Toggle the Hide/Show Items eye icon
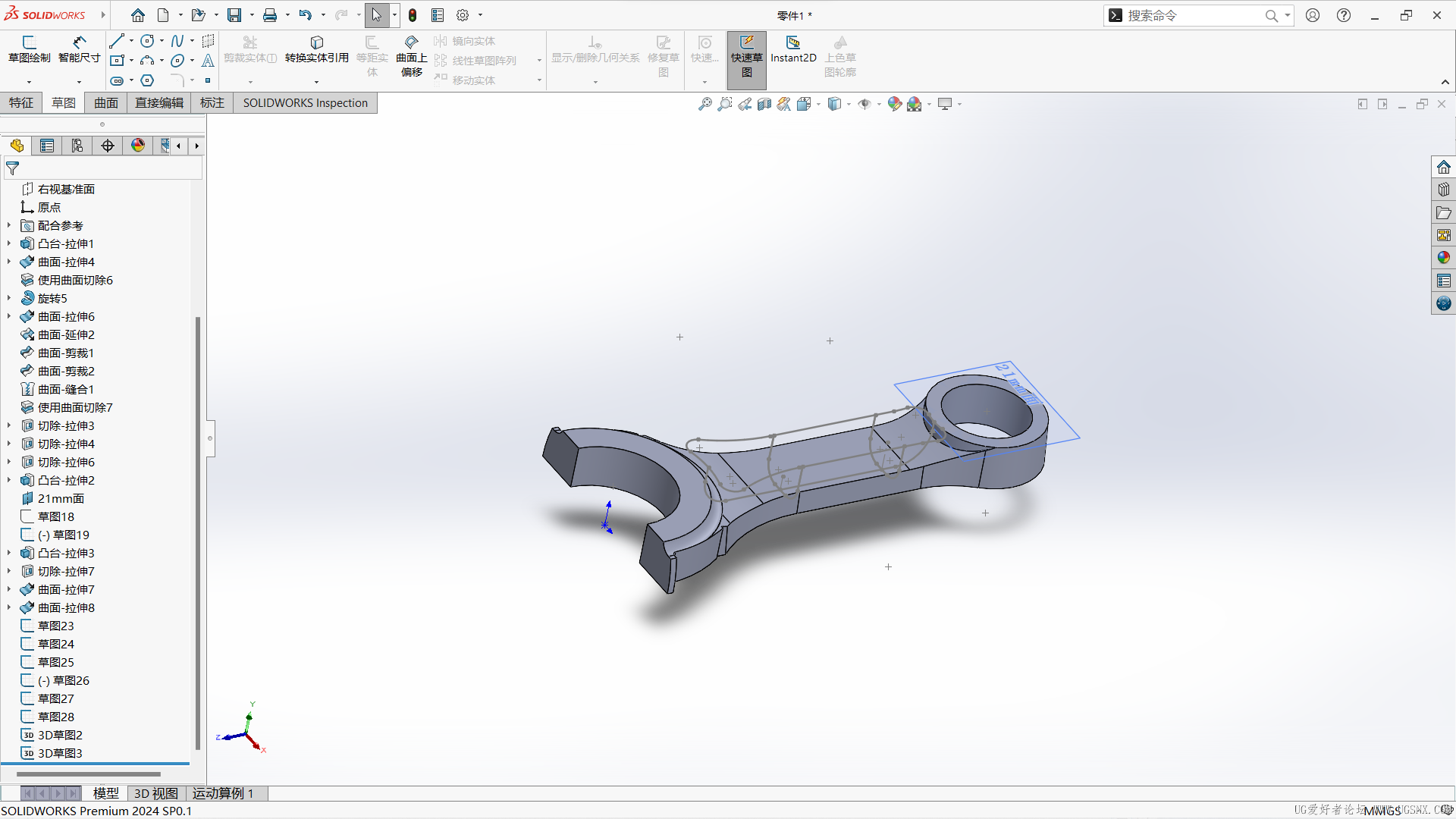Image resolution: width=1456 pixels, height=819 pixels. [x=864, y=104]
